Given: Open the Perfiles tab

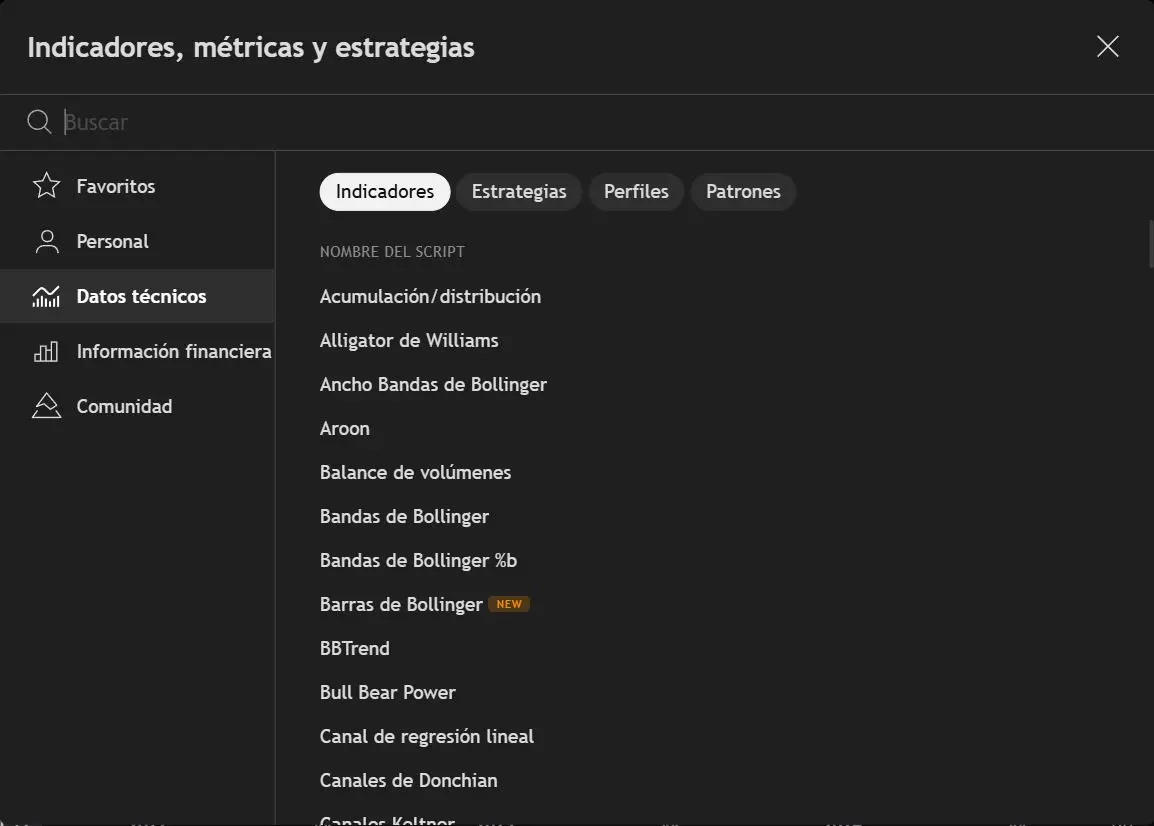Looking at the screenshot, I should point(636,191).
